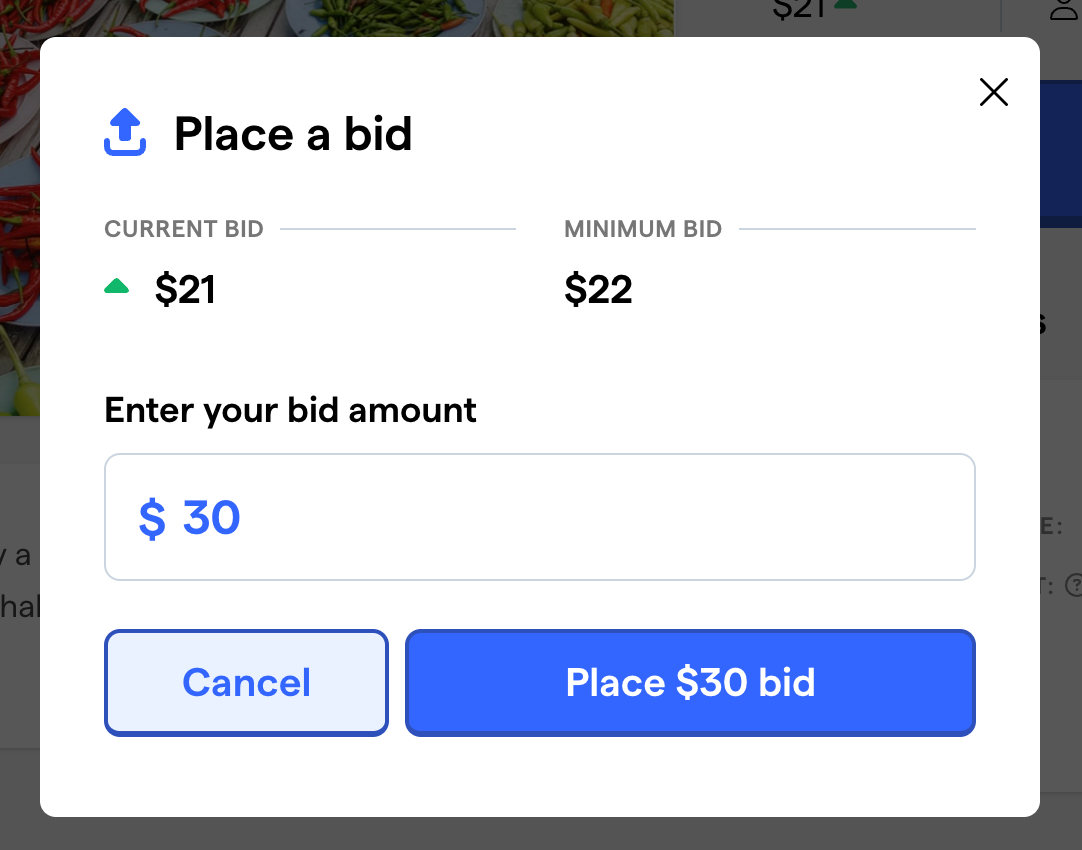Click the $22 minimum bid amount
Screen dimensions: 1082x850
598,289
